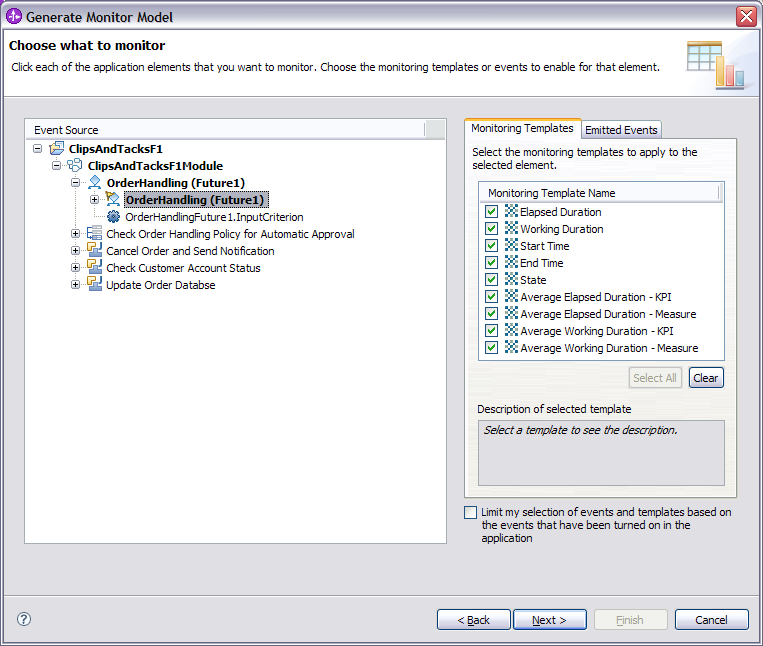Click the Cancel Order and Send Notification icon

point(94,250)
